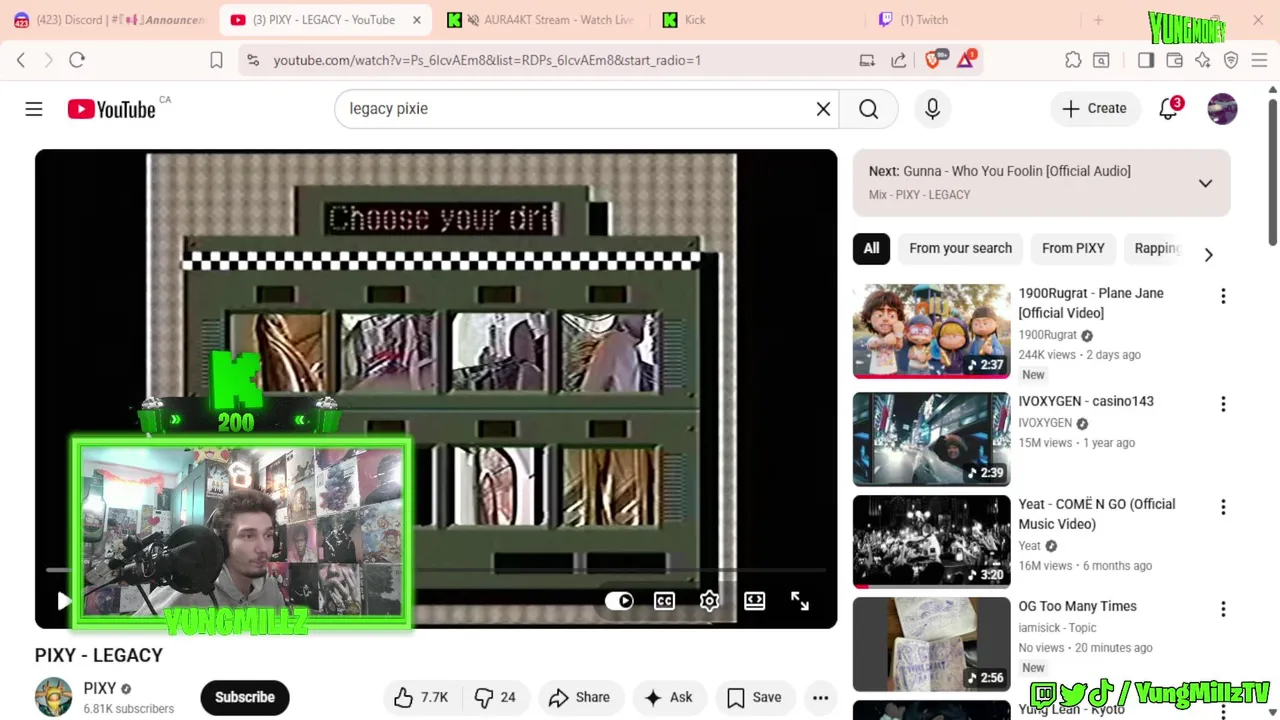Switch to AURA4KT Stream browser tab
This screenshot has width=1280, height=720.
coord(540,20)
